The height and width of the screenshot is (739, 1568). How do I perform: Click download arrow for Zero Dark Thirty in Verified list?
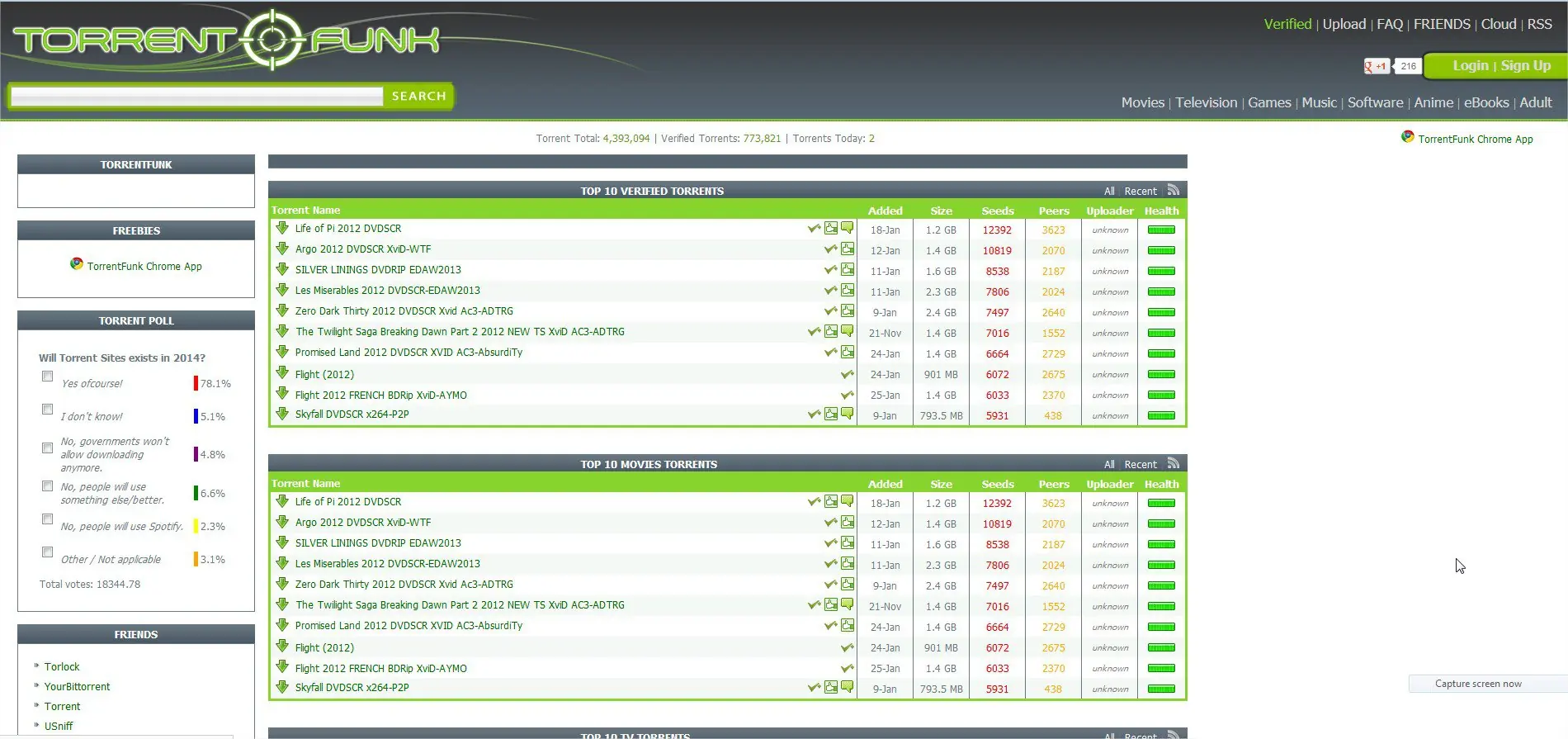(x=282, y=310)
